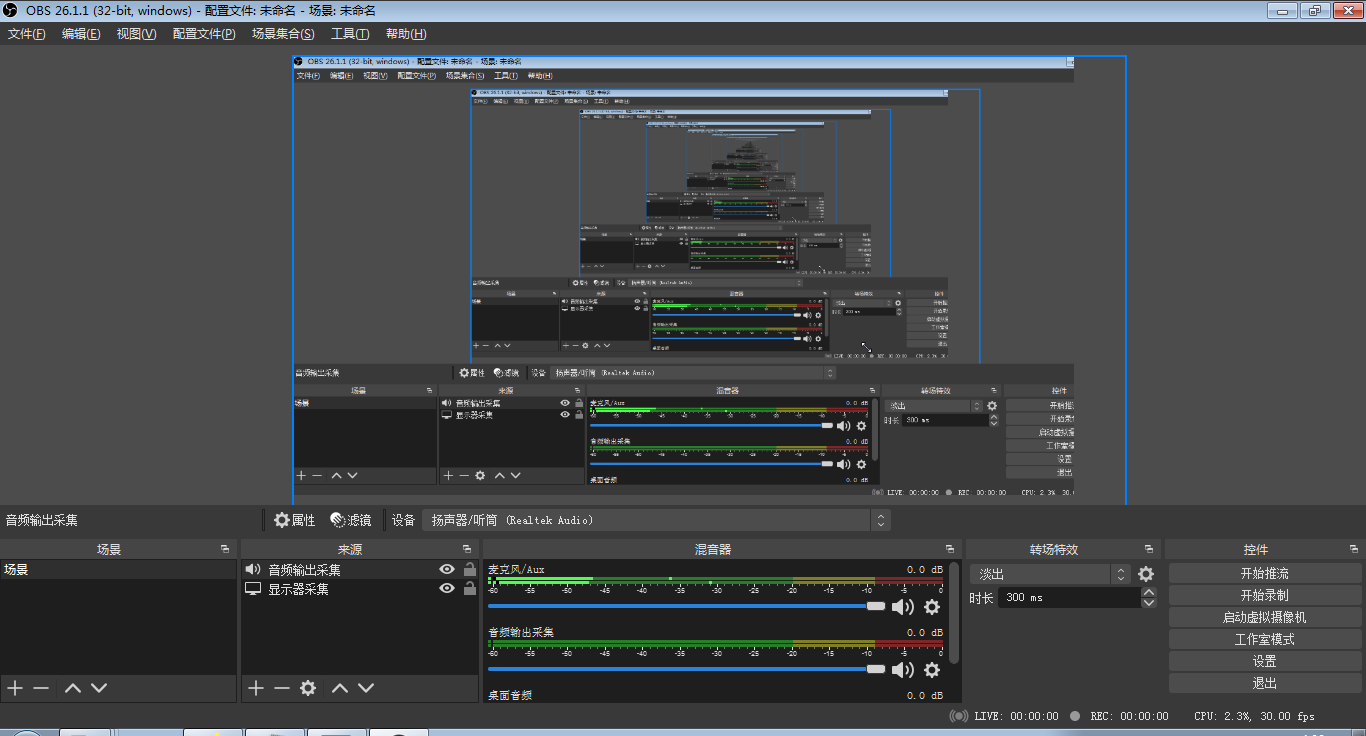Click the REC: 00:00:00 timer text
Image resolution: width=1366 pixels, height=736 pixels.
pos(1129,716)
